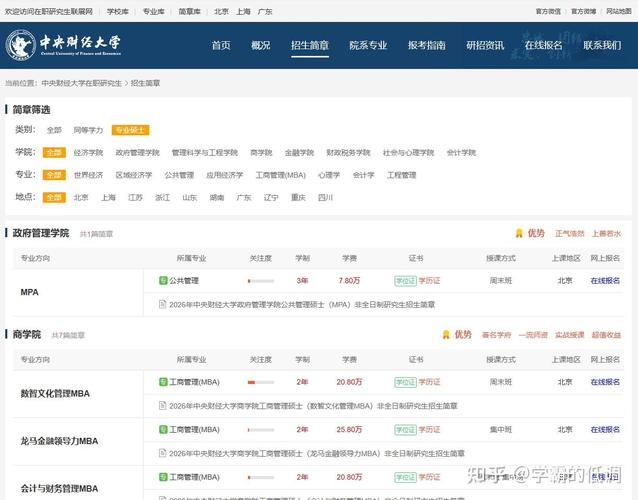The height and width of the screenshot is (500, 638).
Task: Filter by 管理科学与工程学院
Action: coord(205,153)
